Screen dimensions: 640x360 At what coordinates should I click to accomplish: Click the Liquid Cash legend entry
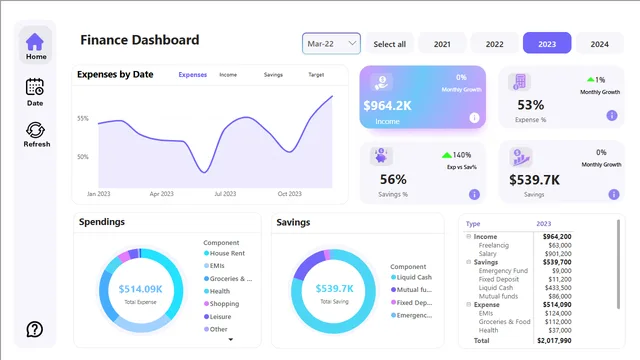coord(411,277)
